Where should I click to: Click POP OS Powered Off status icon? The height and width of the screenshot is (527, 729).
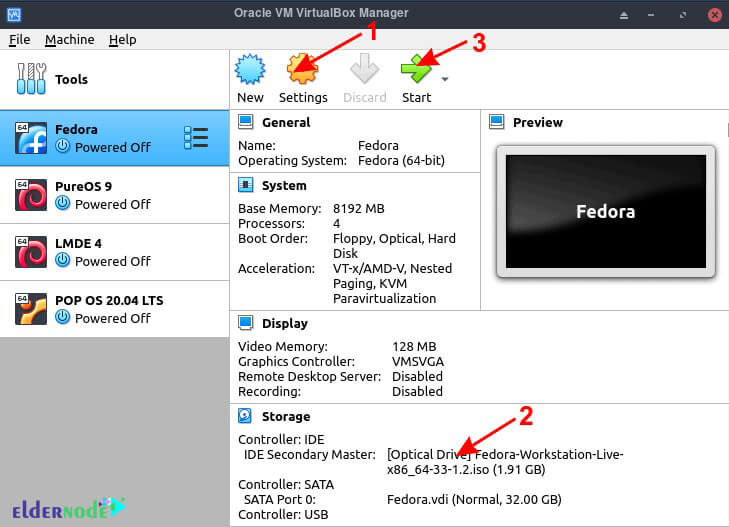pos(62,317)
